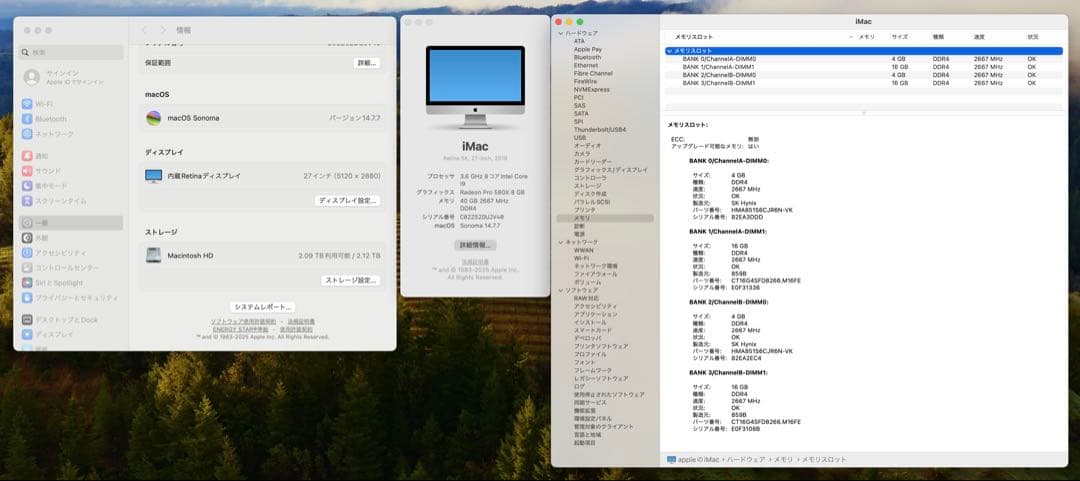Open Bluetooth icon in System Settings sidebar
The height and width of the screenshot is (481, 1080).
pos(27,119)
